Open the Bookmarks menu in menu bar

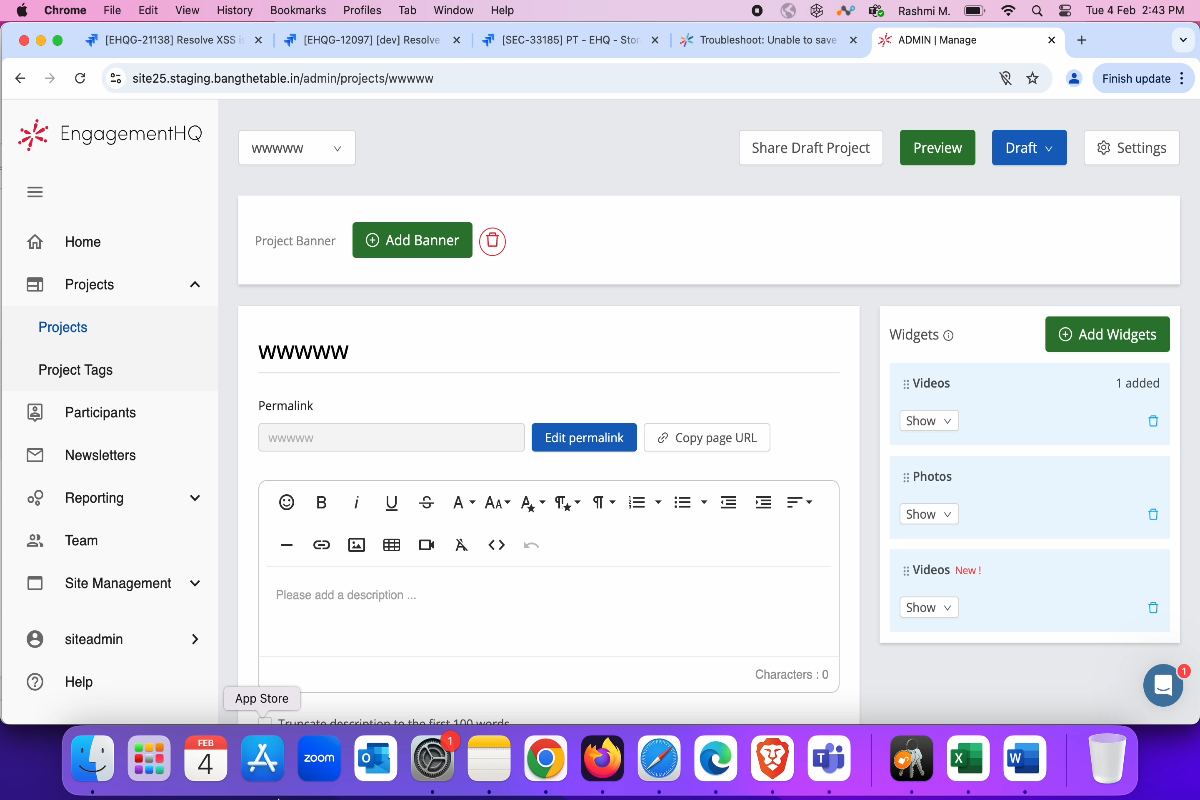298,10
